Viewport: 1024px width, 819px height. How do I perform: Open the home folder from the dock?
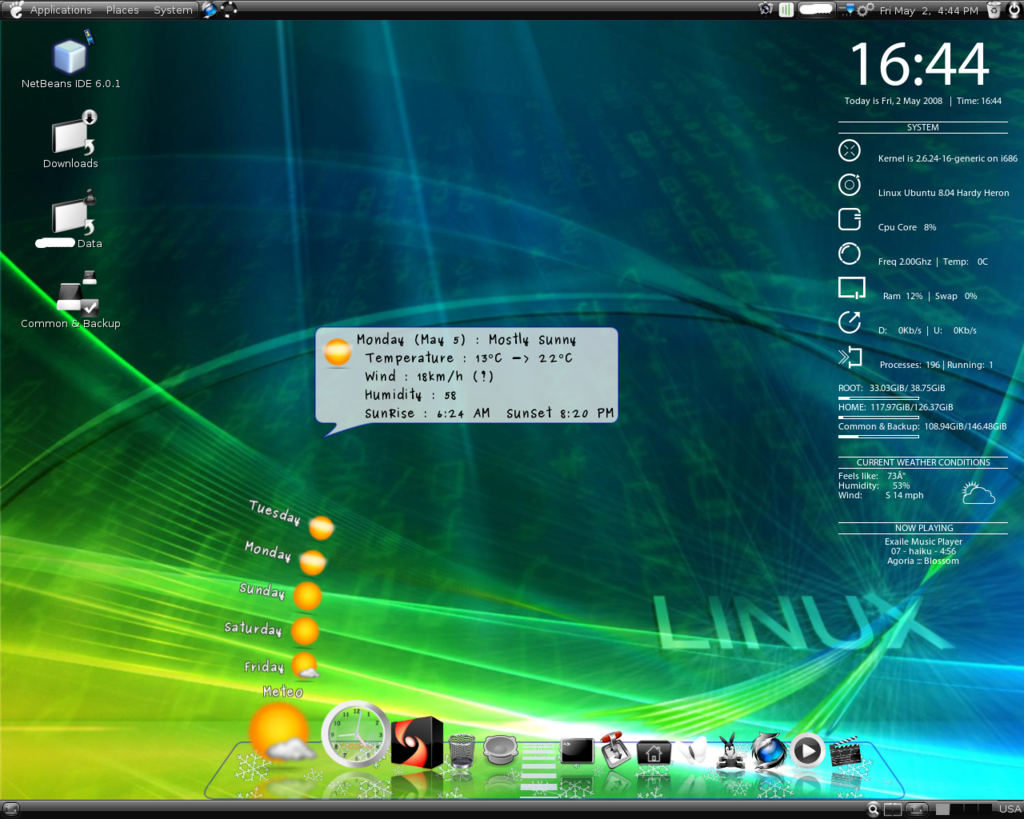[654, 752]
